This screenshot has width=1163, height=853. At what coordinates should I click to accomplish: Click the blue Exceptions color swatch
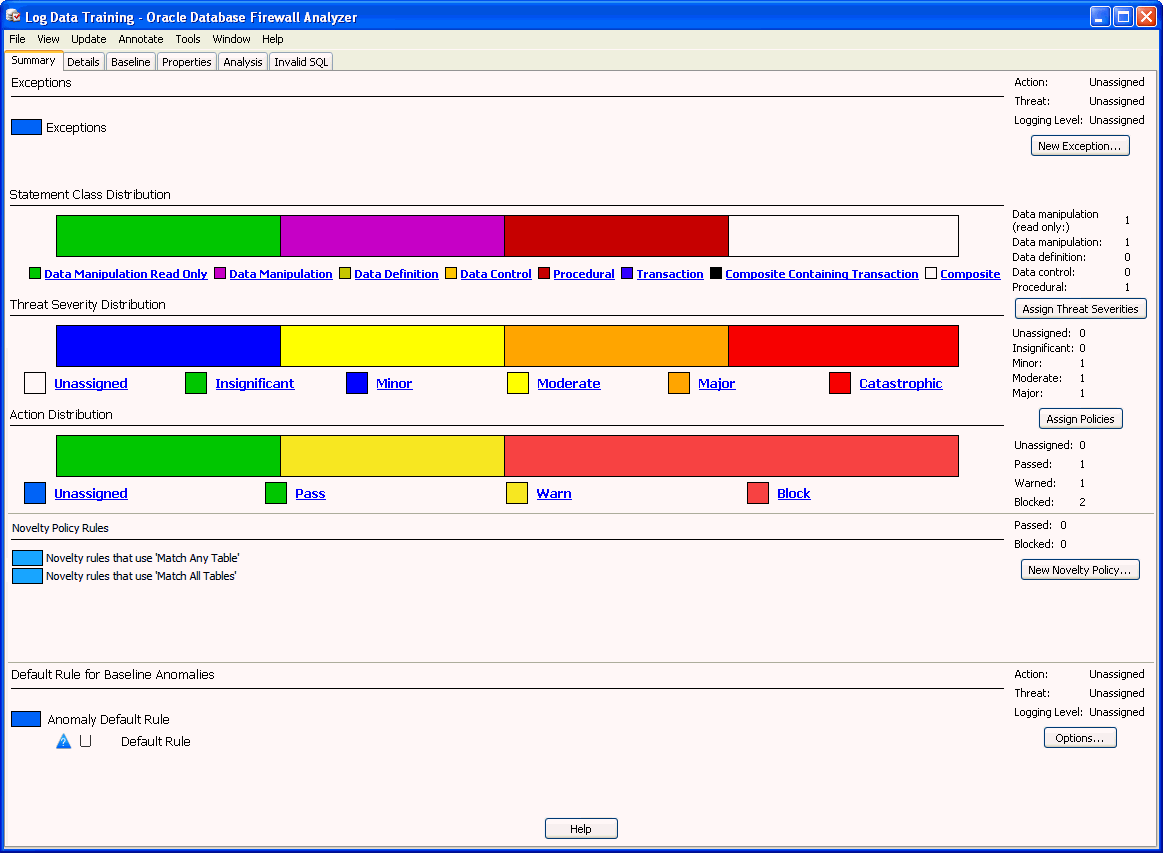coord(26,127)
